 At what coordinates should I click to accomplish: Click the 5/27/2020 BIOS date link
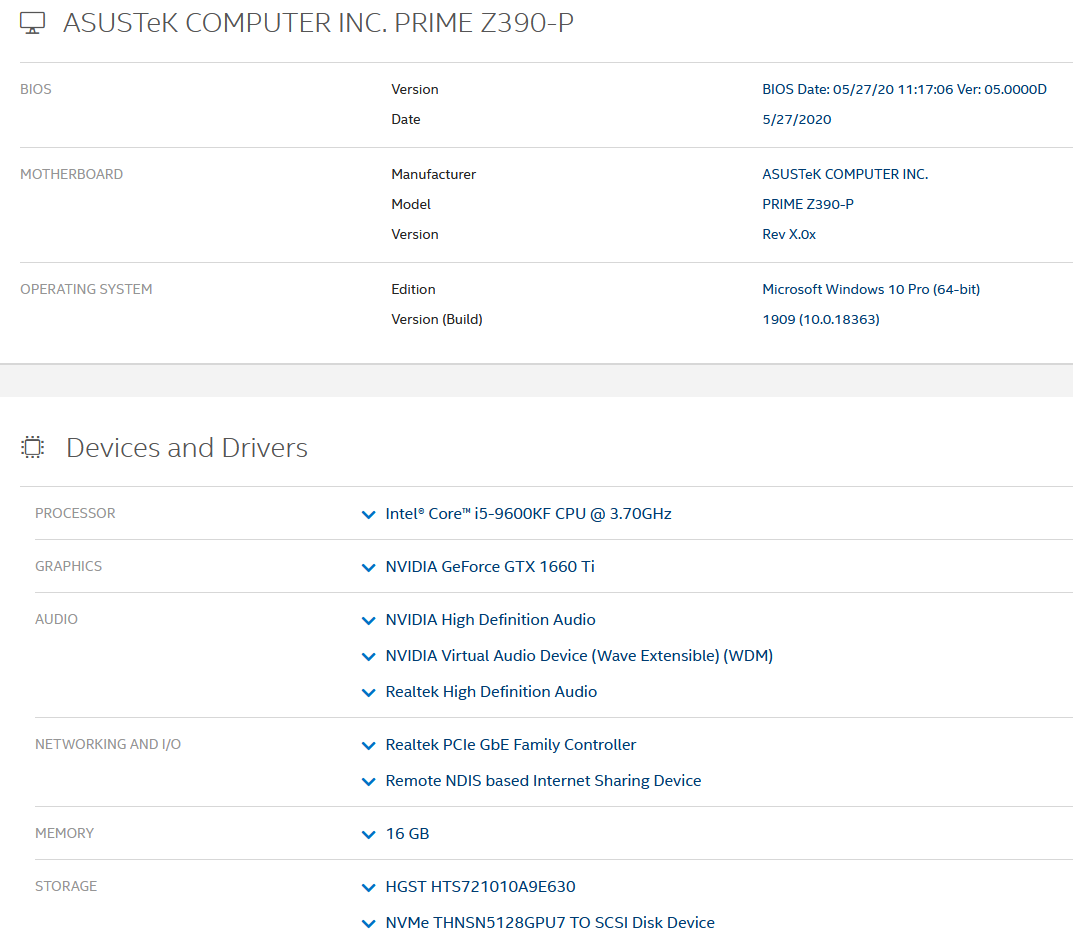[x=796, y=119]
